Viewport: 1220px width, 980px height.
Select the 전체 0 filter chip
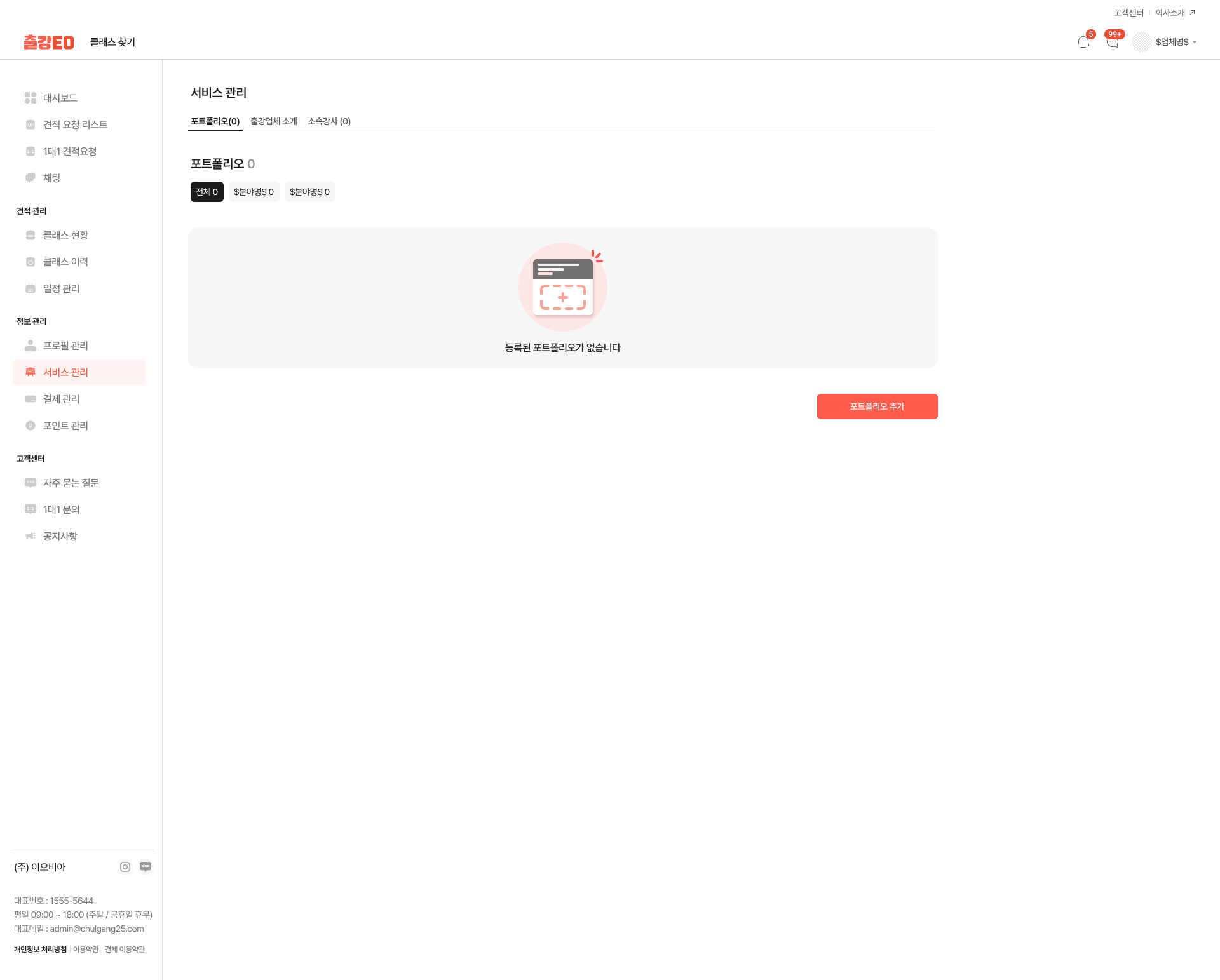(x=207, y=192)
